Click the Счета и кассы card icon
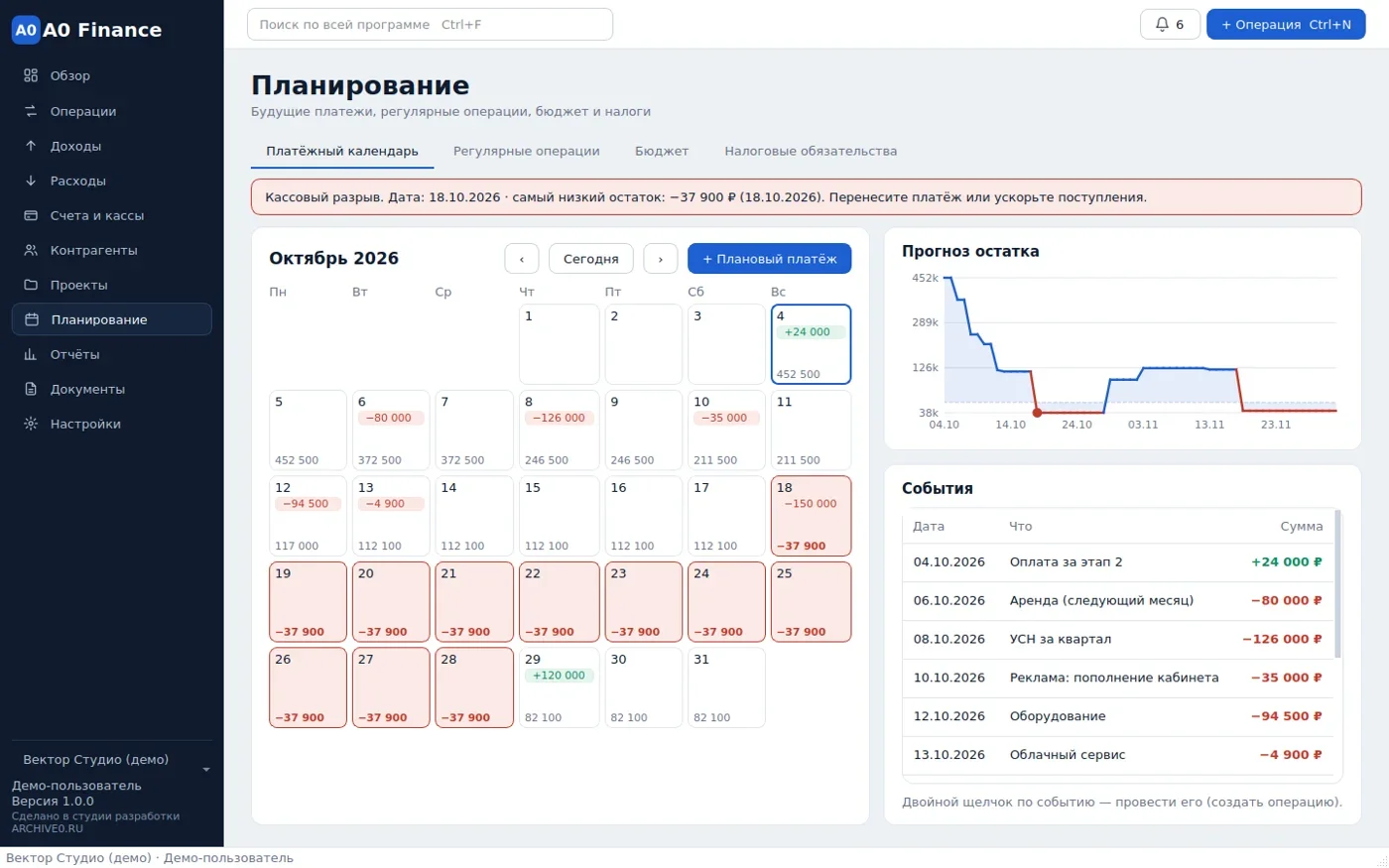1389x868 pixels. (31, 215)
